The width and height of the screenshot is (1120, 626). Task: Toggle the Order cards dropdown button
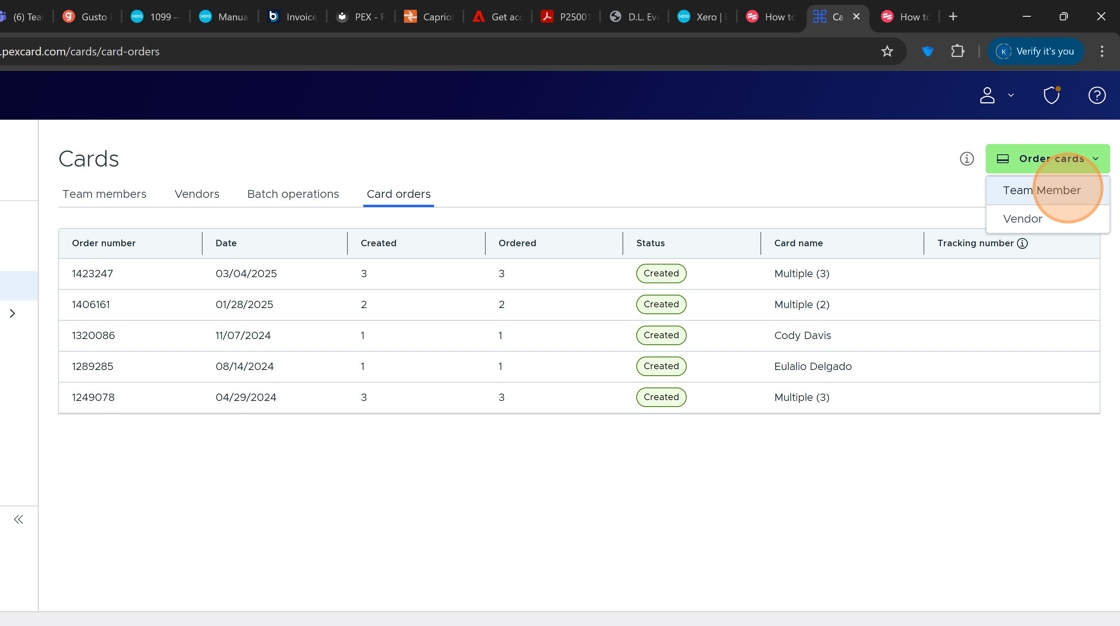1047,159
